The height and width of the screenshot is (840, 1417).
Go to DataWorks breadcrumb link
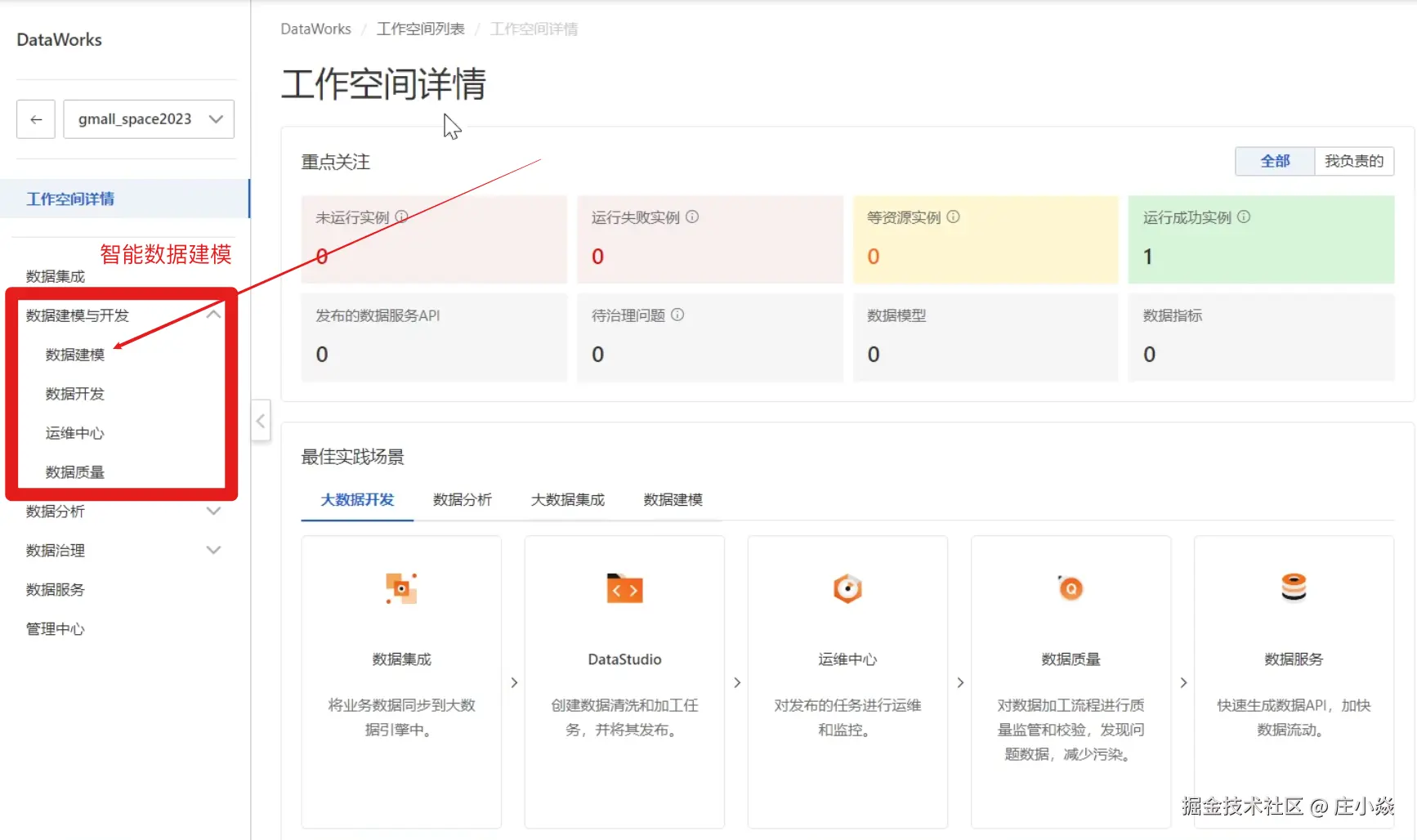click(x=315, y=29)
